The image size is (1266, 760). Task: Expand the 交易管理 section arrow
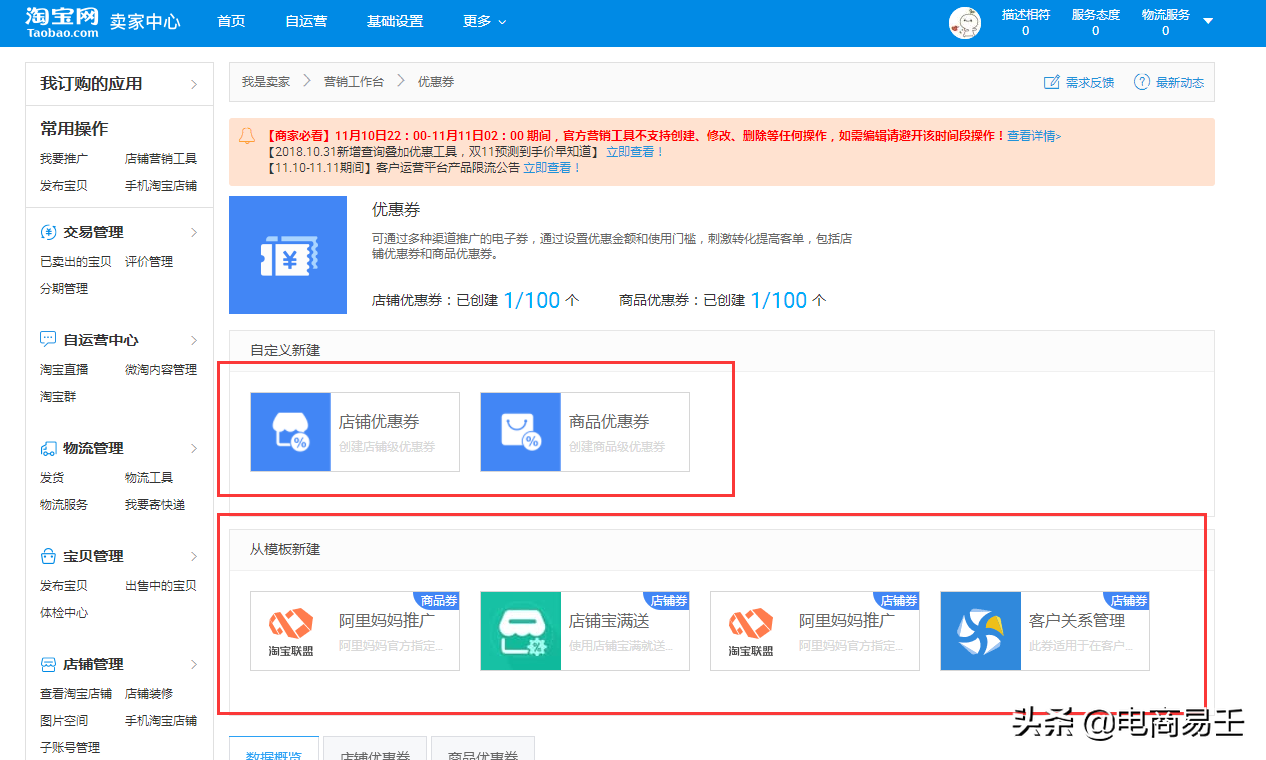click(x=194, y=232)
